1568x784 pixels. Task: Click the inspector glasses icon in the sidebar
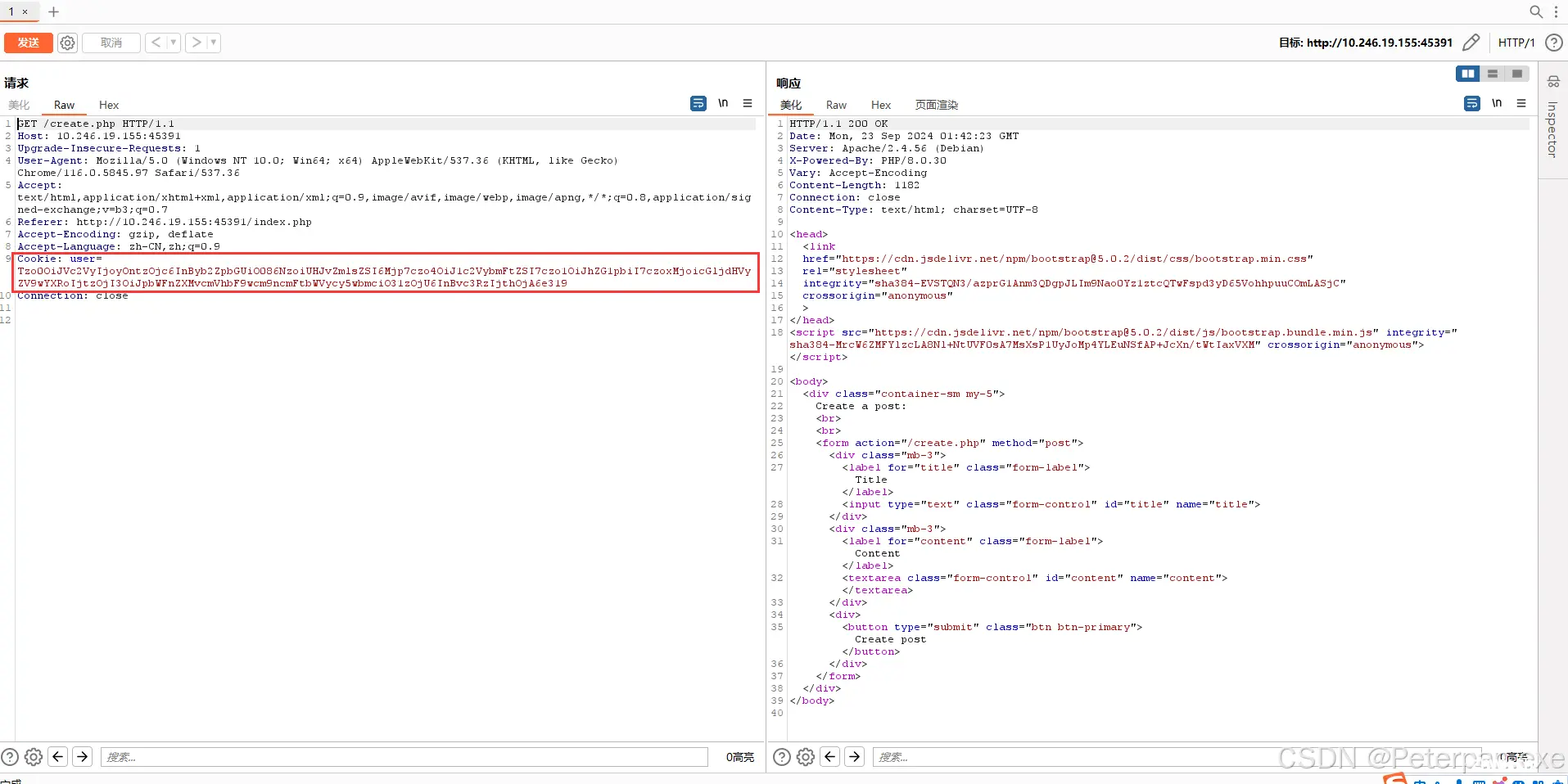1553,82
